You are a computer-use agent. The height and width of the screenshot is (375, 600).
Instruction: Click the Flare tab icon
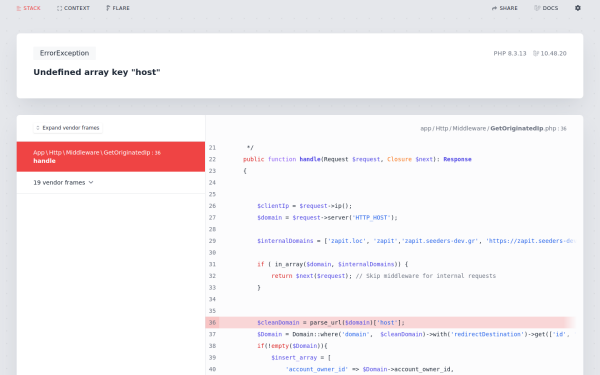tap(108, 8)
